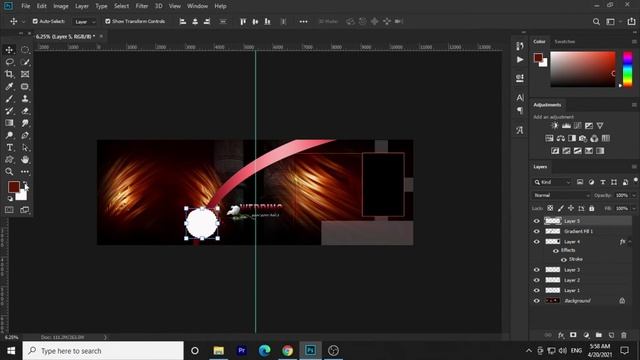Hide the Stroke effect eye icon
640x360 pixels.
[x=564, y=260]
